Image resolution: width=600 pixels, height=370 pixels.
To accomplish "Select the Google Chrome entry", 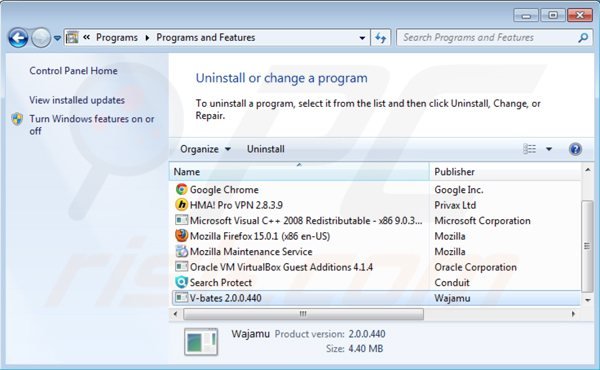I will (224, 190).
